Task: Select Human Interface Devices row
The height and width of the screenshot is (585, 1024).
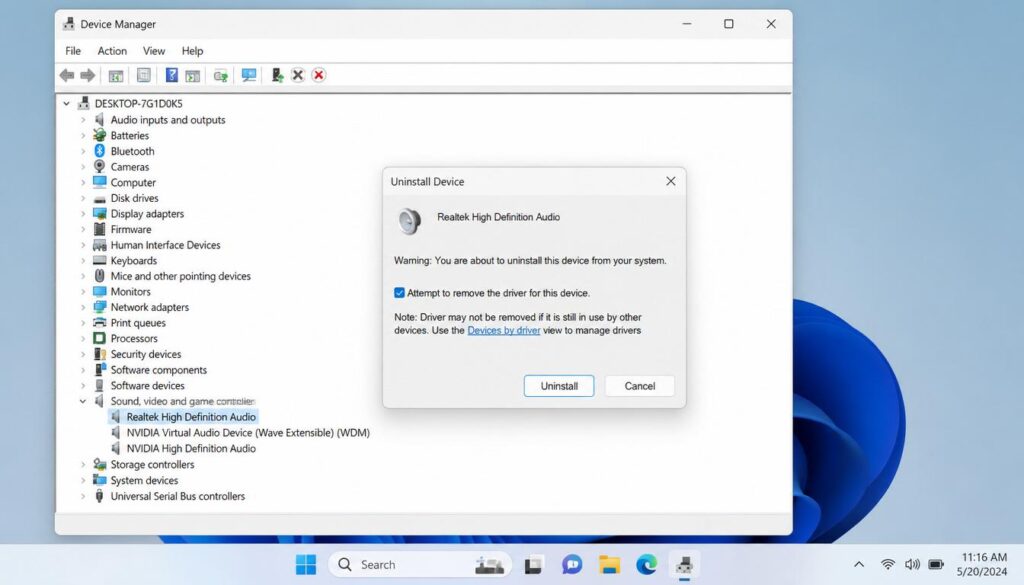Action: (x=165, y=245)
